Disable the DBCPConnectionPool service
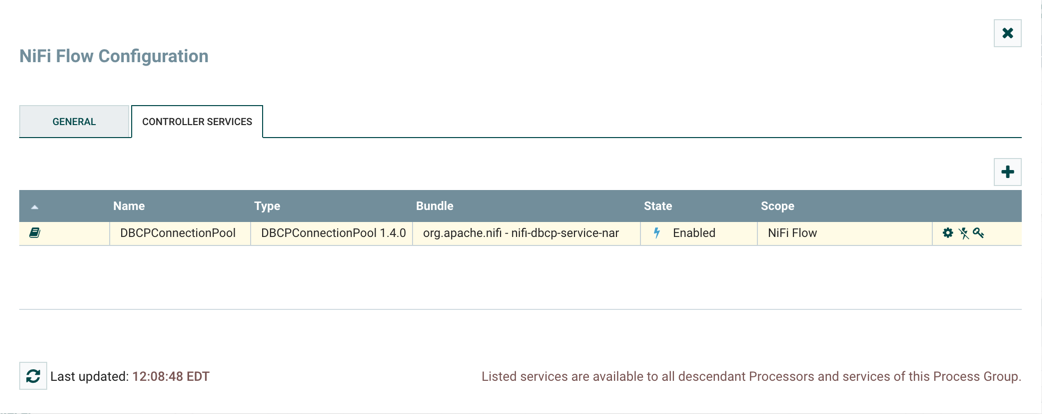 tap(963, 233)
